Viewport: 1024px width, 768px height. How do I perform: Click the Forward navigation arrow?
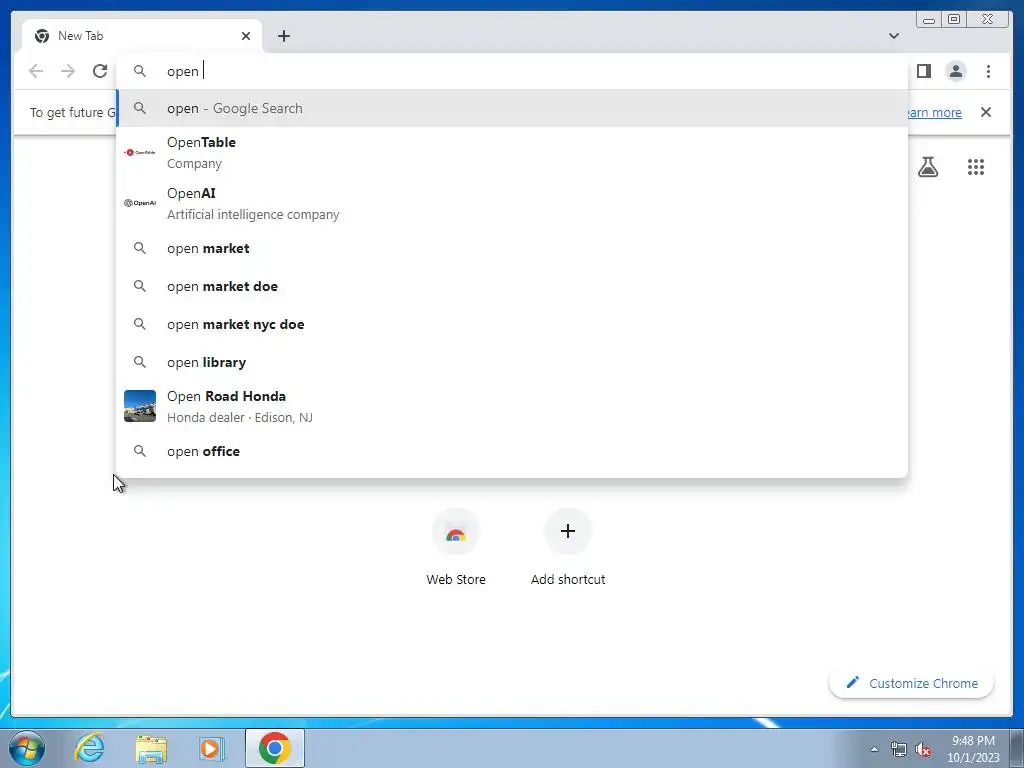tap(68, 71)
